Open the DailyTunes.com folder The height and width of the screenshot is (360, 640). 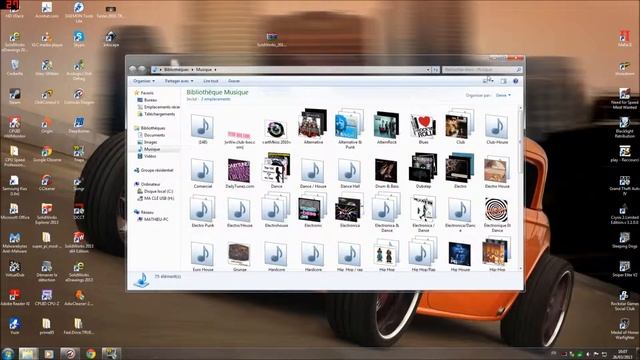coord(239,172)
